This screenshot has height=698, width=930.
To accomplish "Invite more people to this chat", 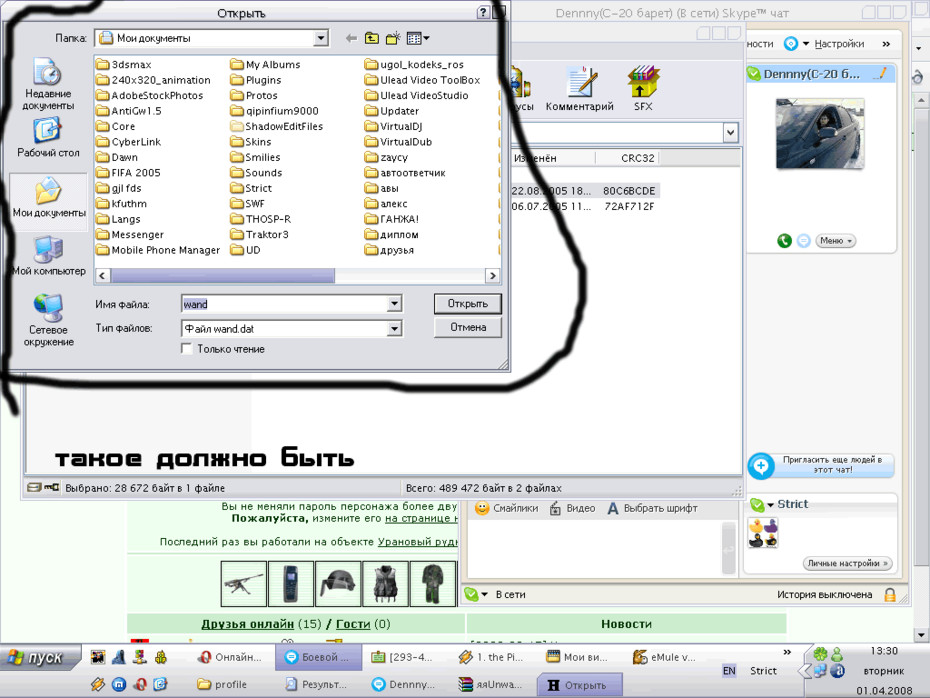I will [x=821, y=465].
